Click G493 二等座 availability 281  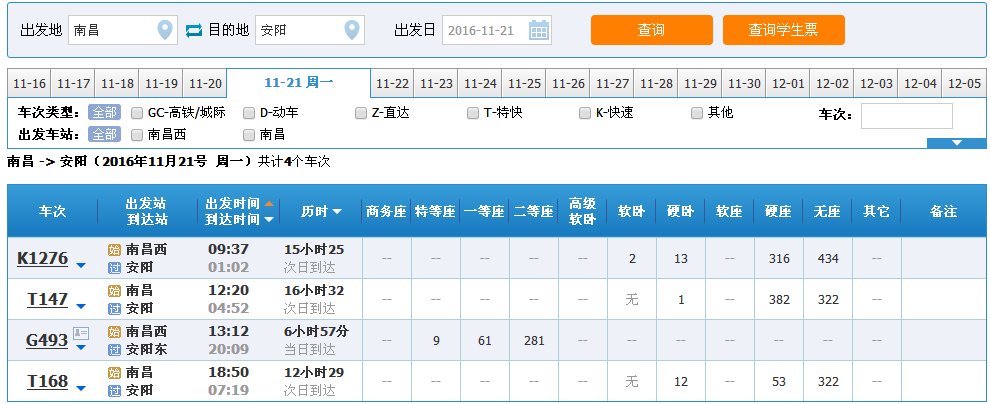point(534,341)
